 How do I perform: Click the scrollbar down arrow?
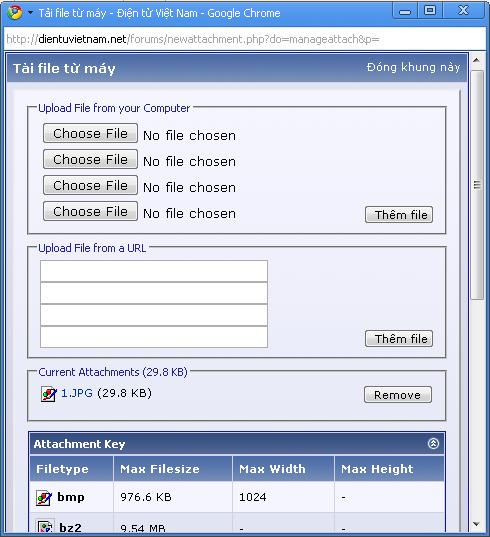click(476, 524)
